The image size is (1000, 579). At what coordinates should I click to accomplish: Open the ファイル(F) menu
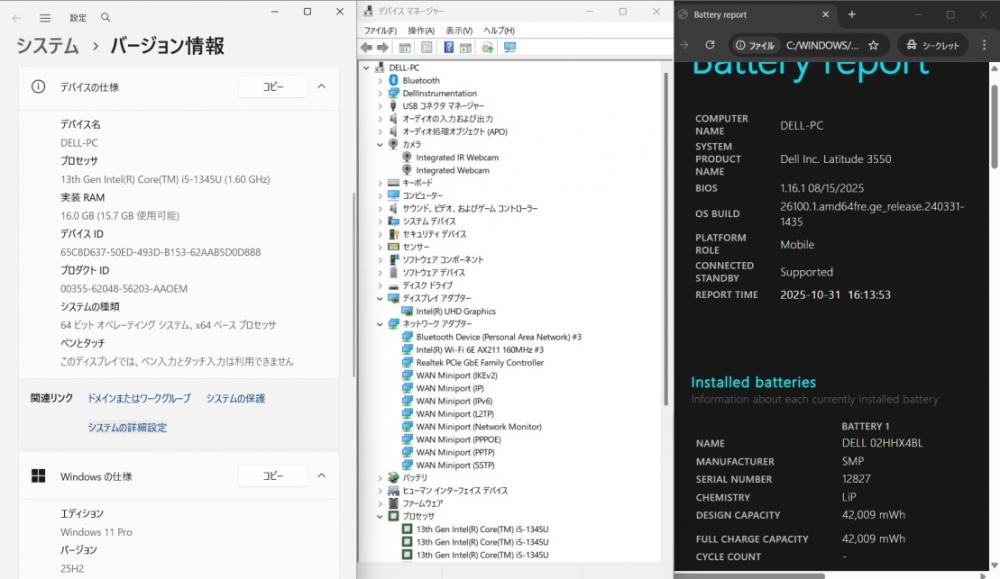point(380,30)
